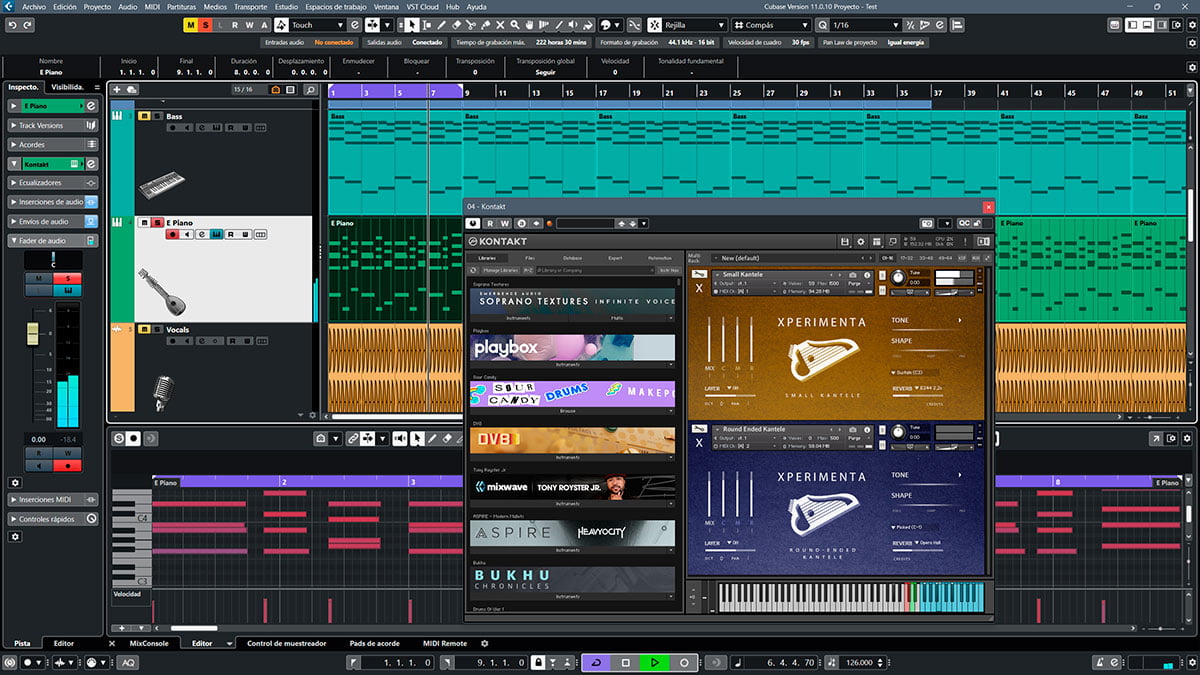Expand the Inserciones MIDI section

tap(53, 499)
